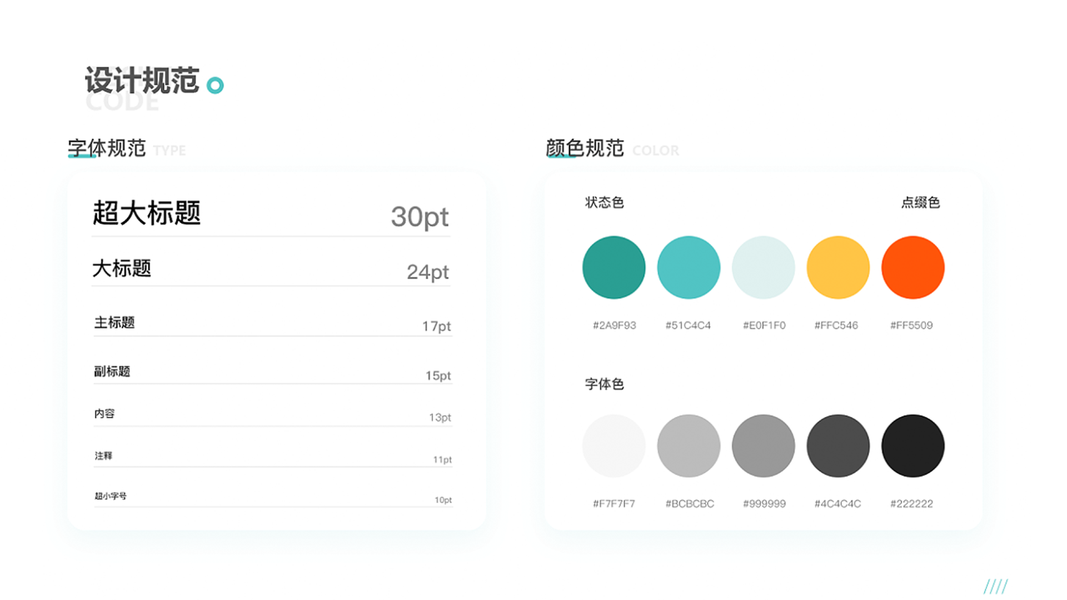Click the 超大标题 sample text
The image size is (1067, 600).
146,213
